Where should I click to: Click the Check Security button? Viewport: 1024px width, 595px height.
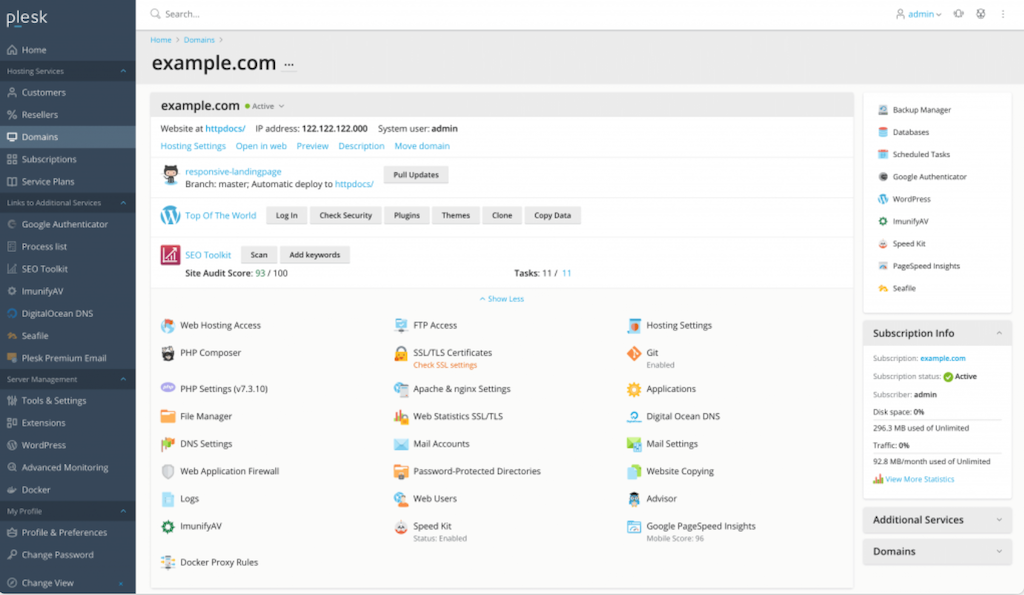pyautogui.click(x=345, y=216)
